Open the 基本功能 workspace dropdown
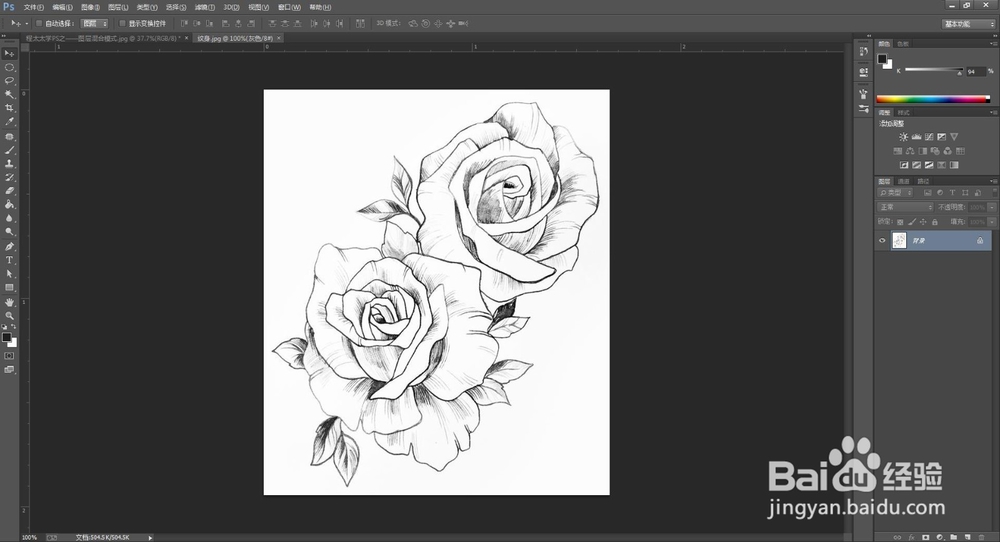Image resolution: width=1000 pixels, height=542 pixels. point(968,24)
